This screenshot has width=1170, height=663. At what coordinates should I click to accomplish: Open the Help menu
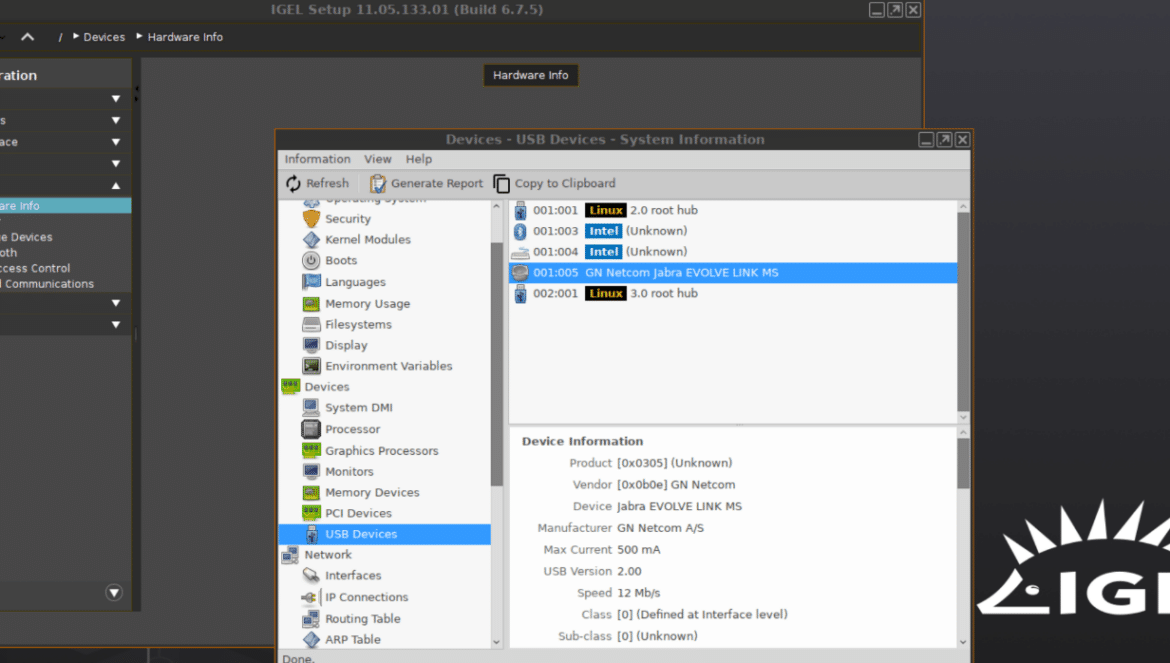click(419, 159)
